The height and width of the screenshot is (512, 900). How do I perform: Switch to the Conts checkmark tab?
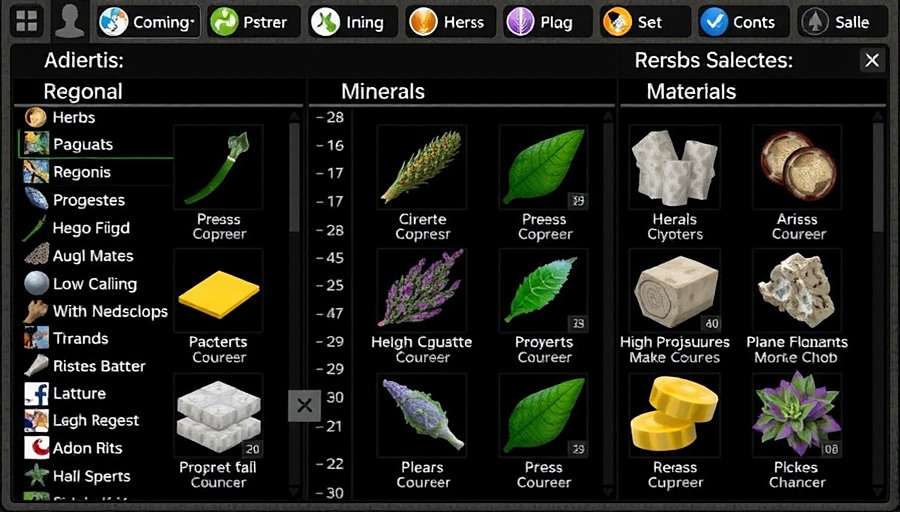coord(744,22)
